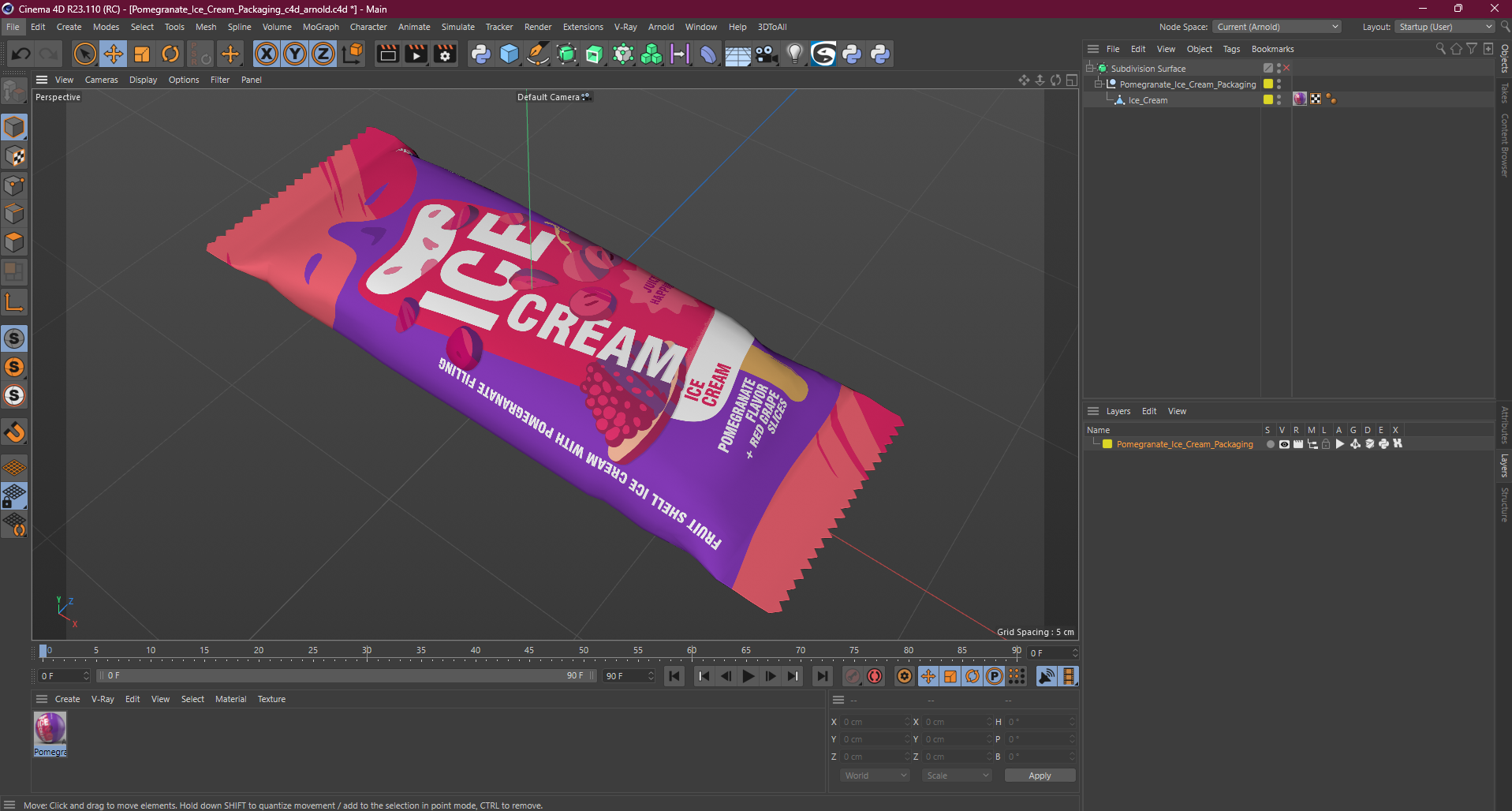The height and width of the screenshot is (811, 1512).
Task: Toggle Y axis lock
Action: (295, 54)
